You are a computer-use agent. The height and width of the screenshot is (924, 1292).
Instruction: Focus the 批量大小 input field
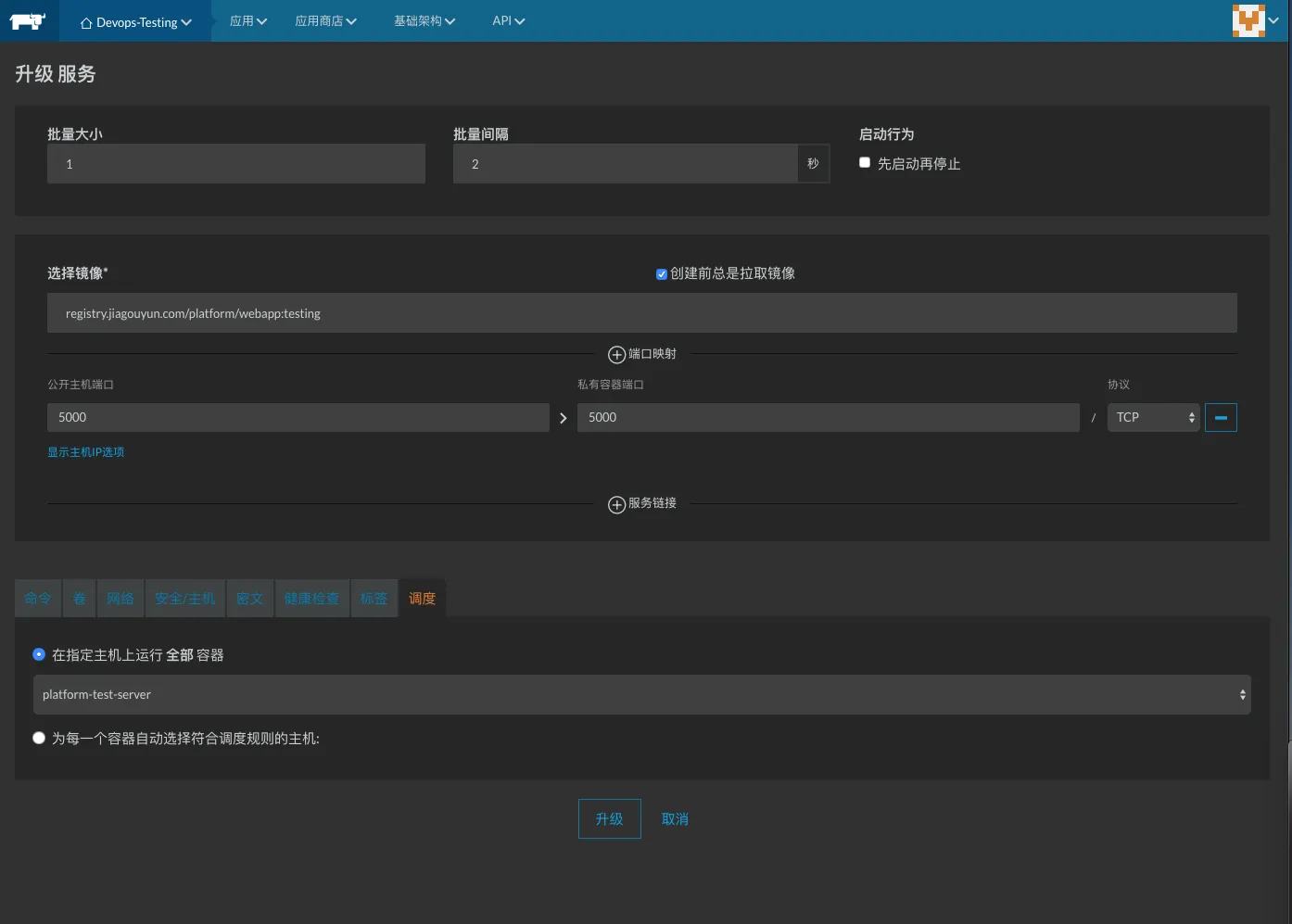click(236, 164)
